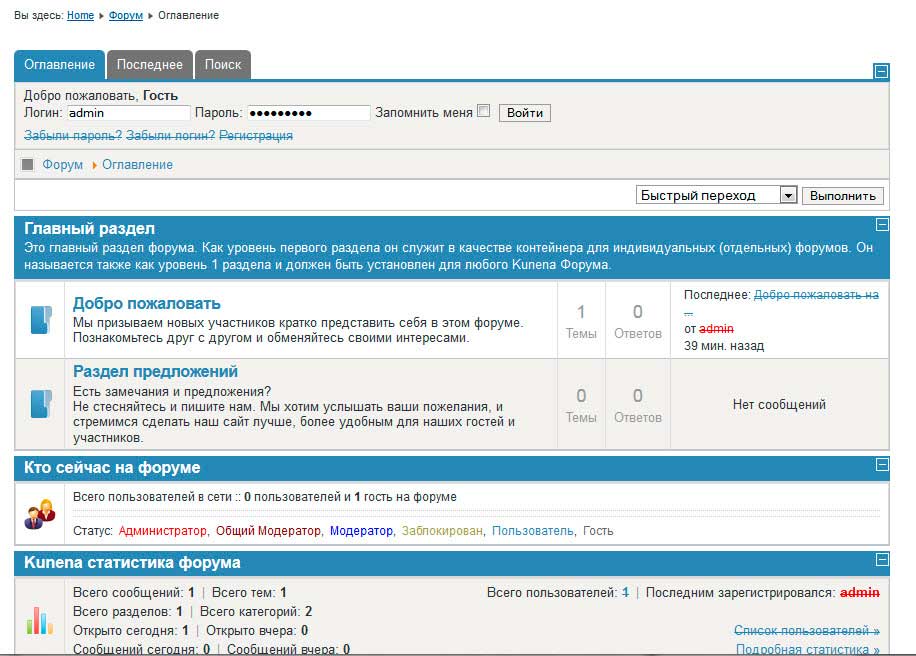
Task: Click the blue Модератор status label
Action: coord(361,531)
